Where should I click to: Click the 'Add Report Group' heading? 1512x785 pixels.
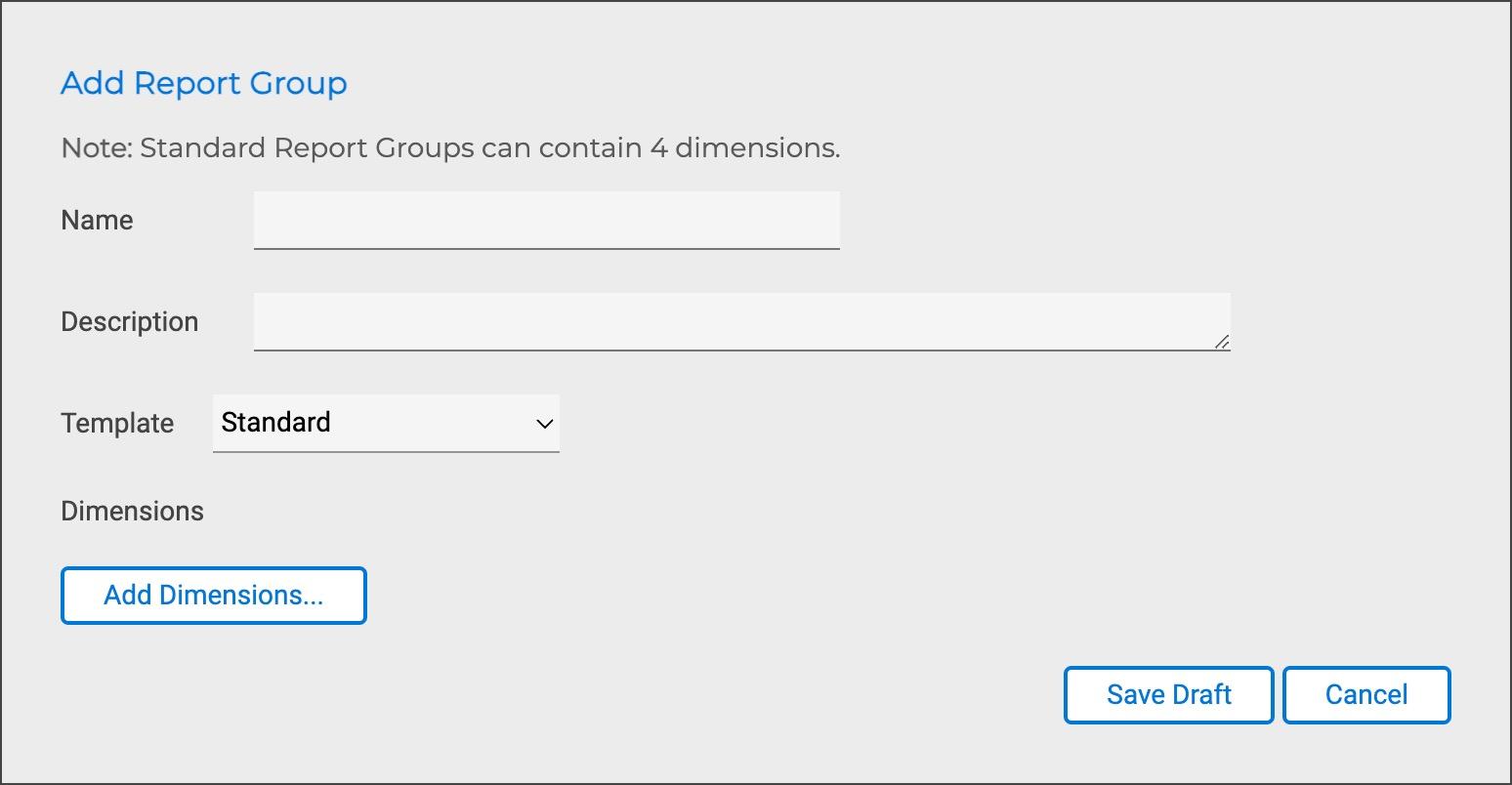click(x=203, y=84)
